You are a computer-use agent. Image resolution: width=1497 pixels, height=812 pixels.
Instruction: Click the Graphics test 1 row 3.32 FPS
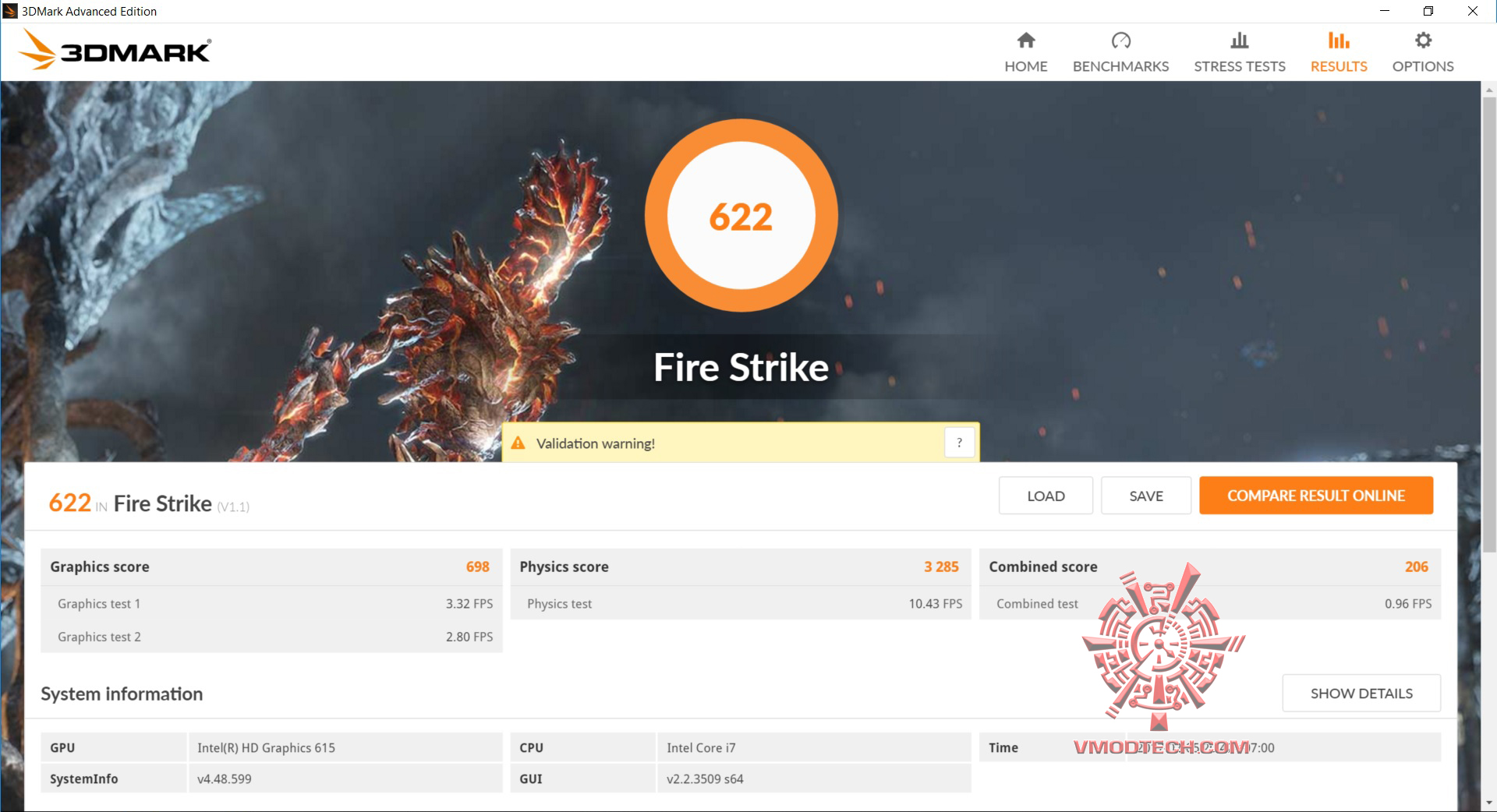point(271,604)
